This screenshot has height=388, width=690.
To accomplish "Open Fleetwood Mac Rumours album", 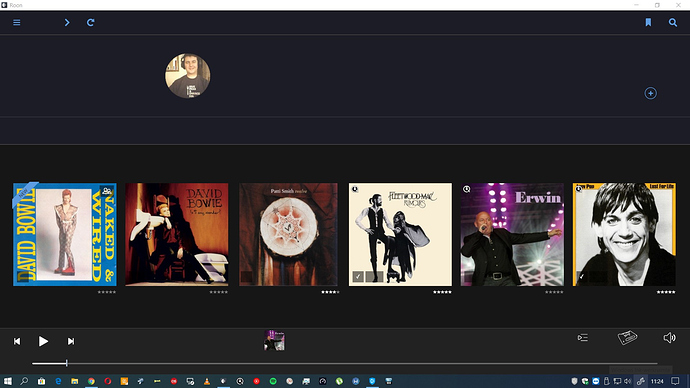I will click(400, 234).
